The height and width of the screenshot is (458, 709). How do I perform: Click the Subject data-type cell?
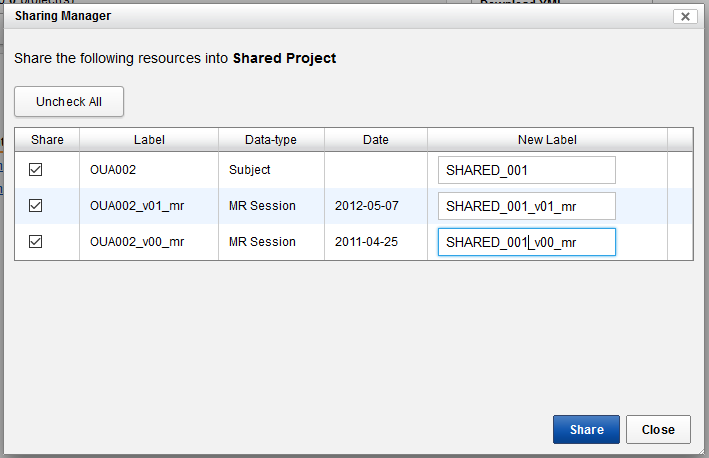pyautogui.click(x=250, y=170)
